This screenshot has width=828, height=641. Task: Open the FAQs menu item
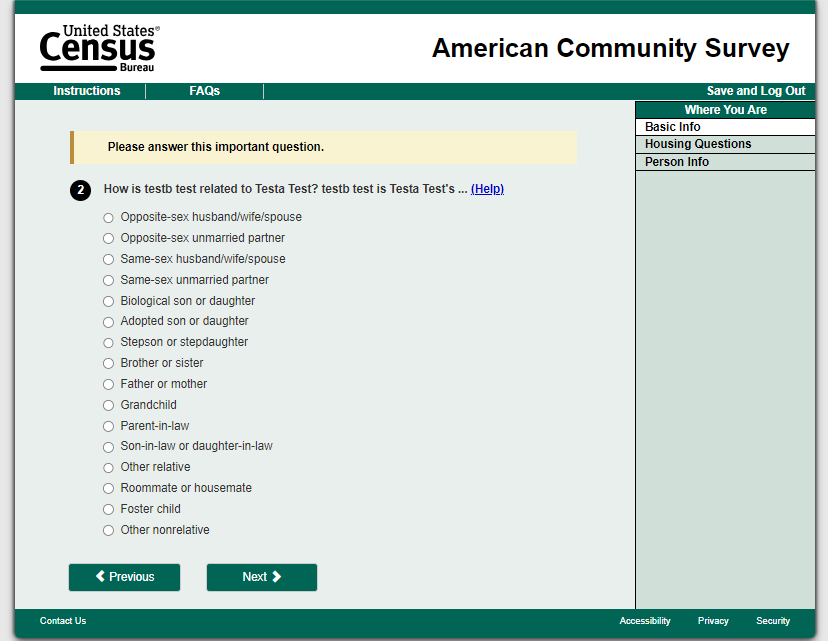point(204,91)
